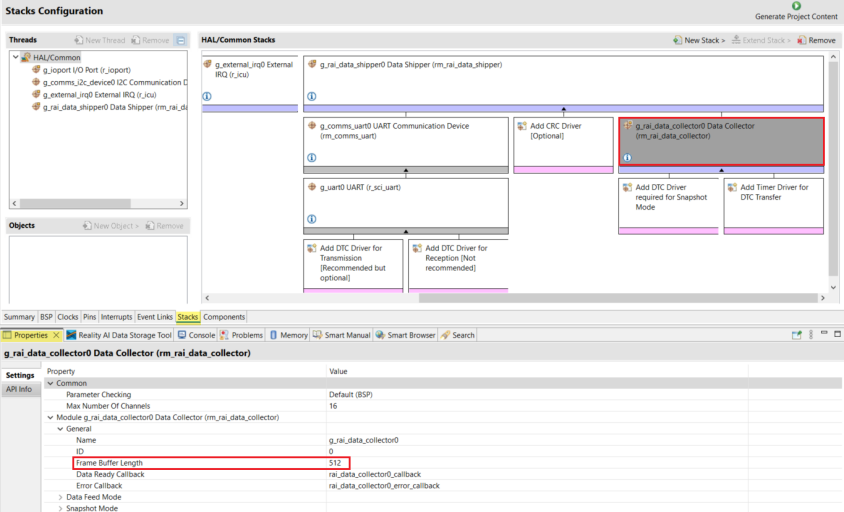Open the Problems view
Viewport: 844px width, 512px height.
point(242,335)
